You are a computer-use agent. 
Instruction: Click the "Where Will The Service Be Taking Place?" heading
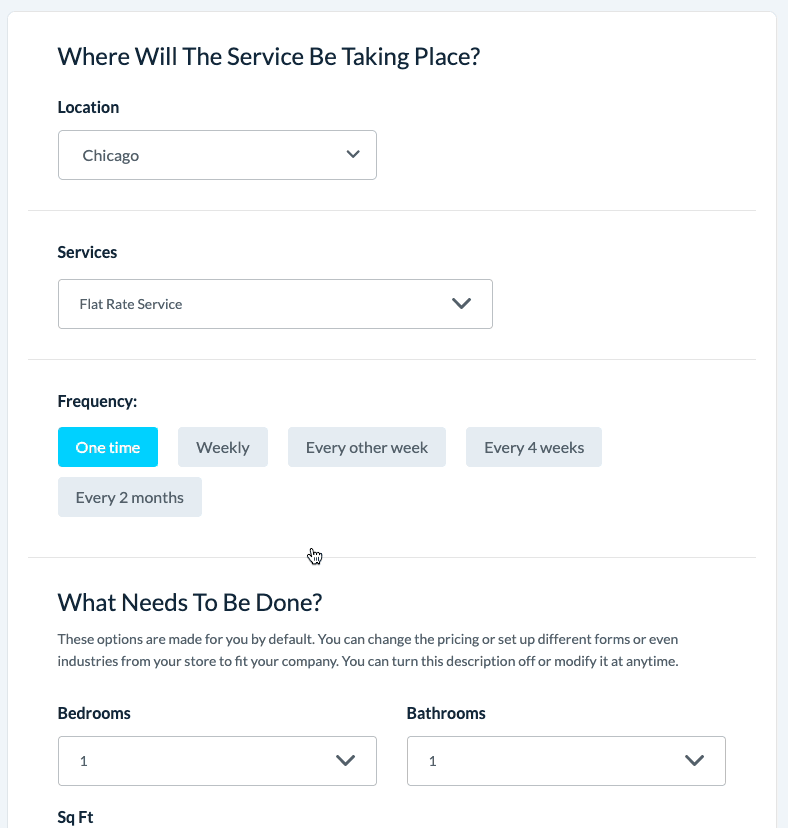coord(269,56)
